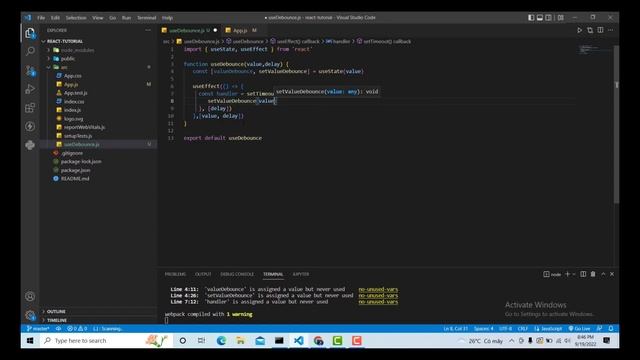Open the Source Control view
640x360 pixels.
point(30,71)
